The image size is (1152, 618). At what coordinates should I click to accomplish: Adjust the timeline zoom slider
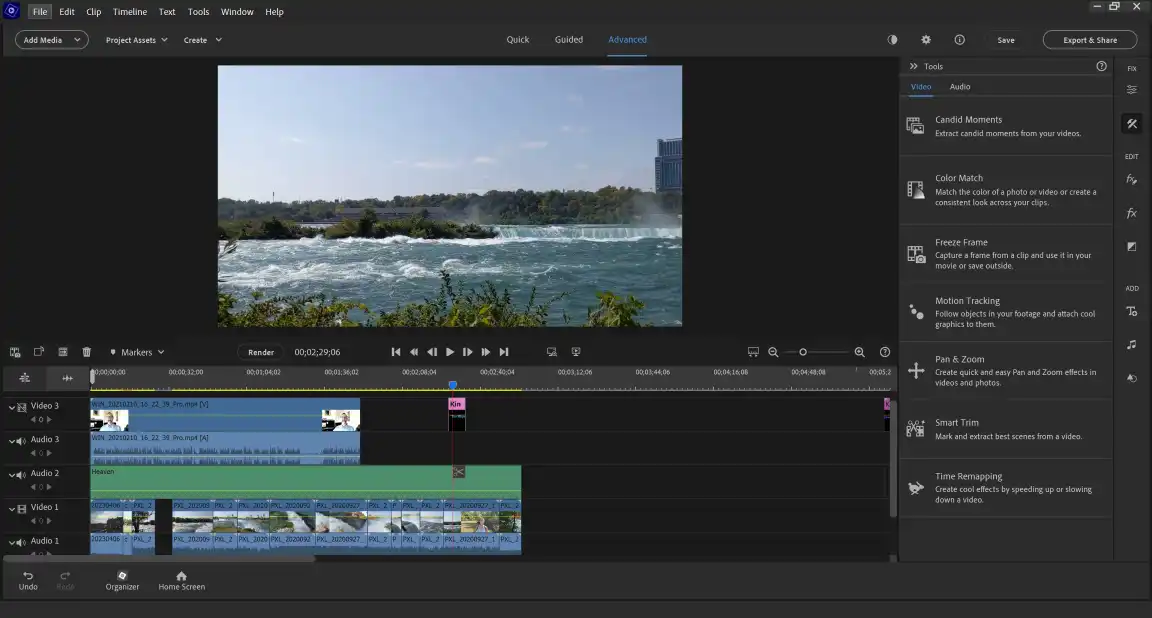[803, 352]
